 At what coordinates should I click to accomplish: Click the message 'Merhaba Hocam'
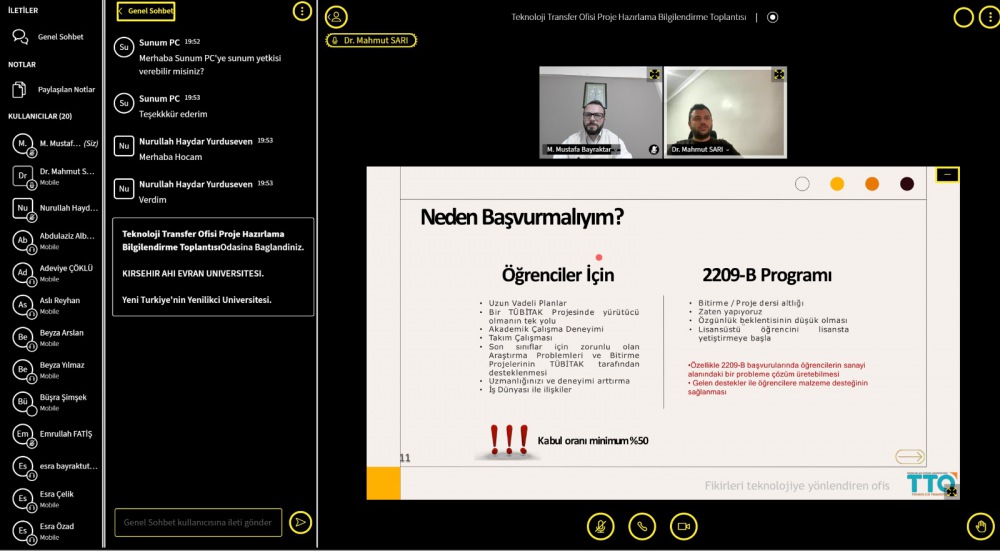click(171, 157)
